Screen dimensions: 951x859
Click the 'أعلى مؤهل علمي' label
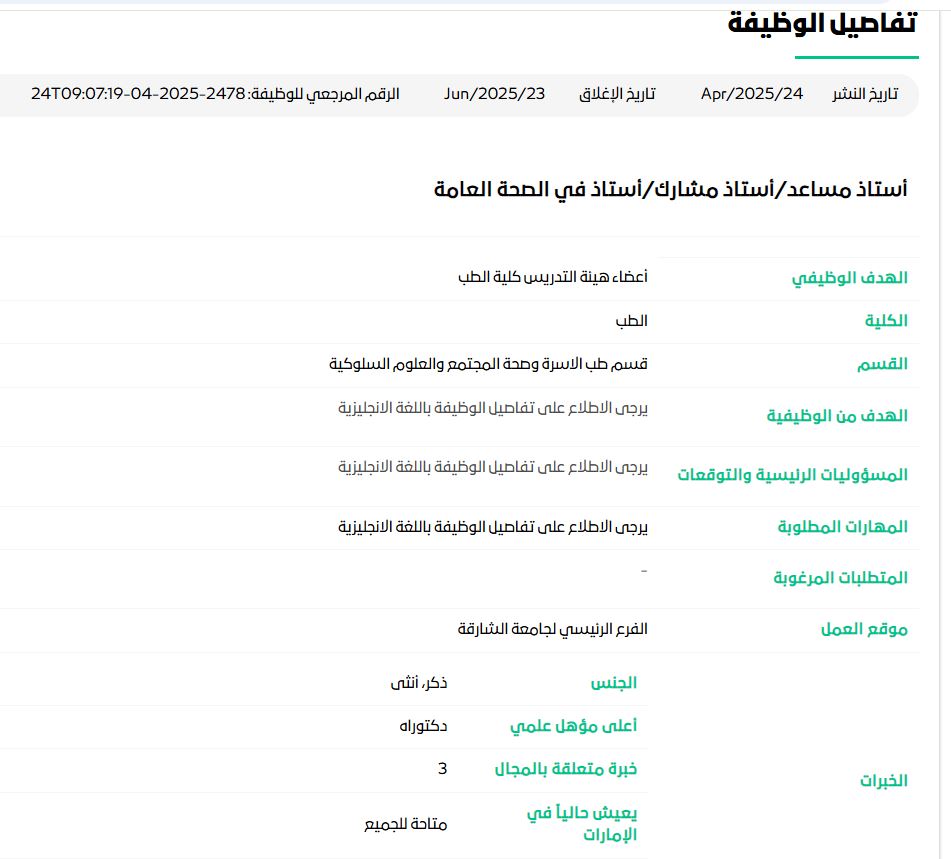(574, 726)
